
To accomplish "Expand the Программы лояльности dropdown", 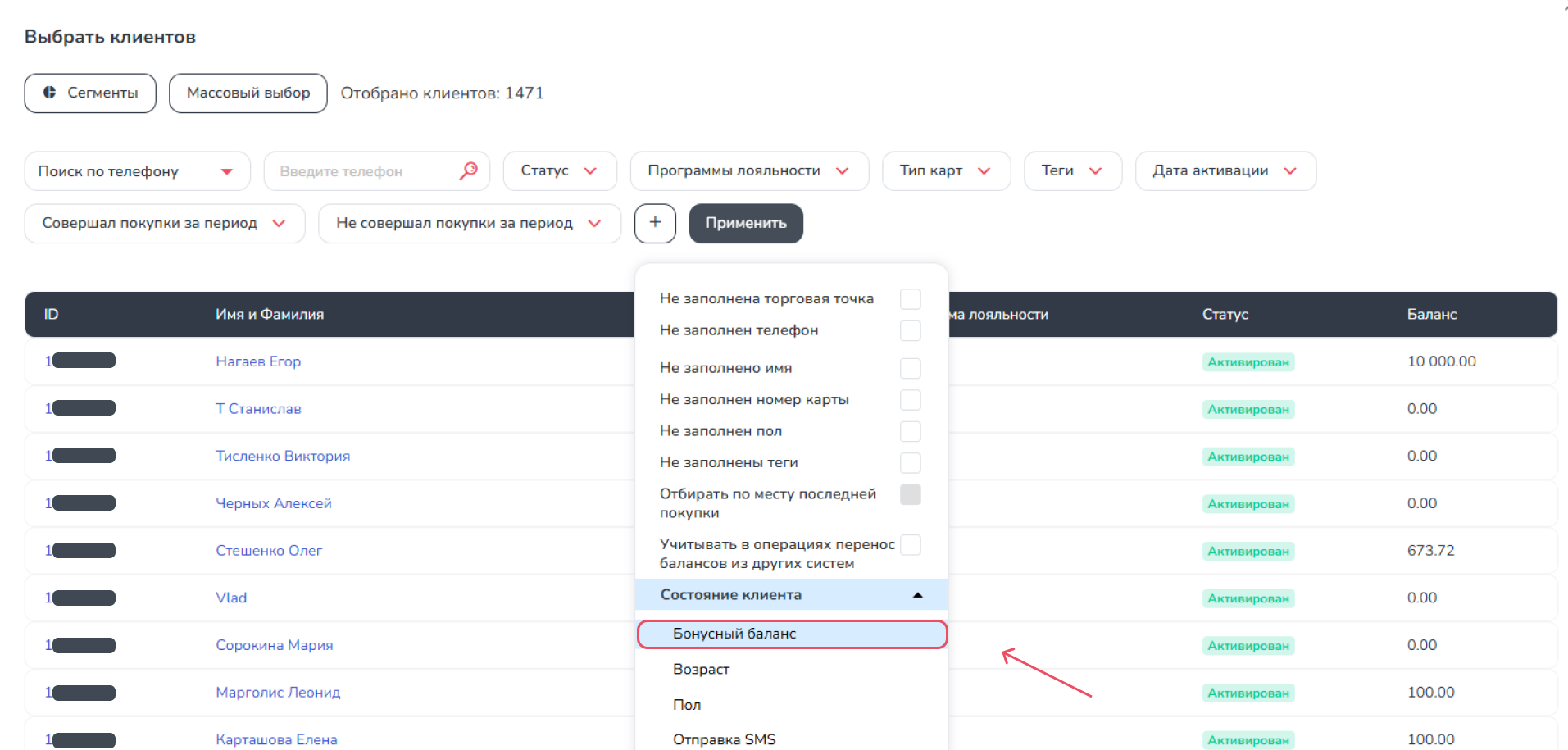I will point(748,170).
